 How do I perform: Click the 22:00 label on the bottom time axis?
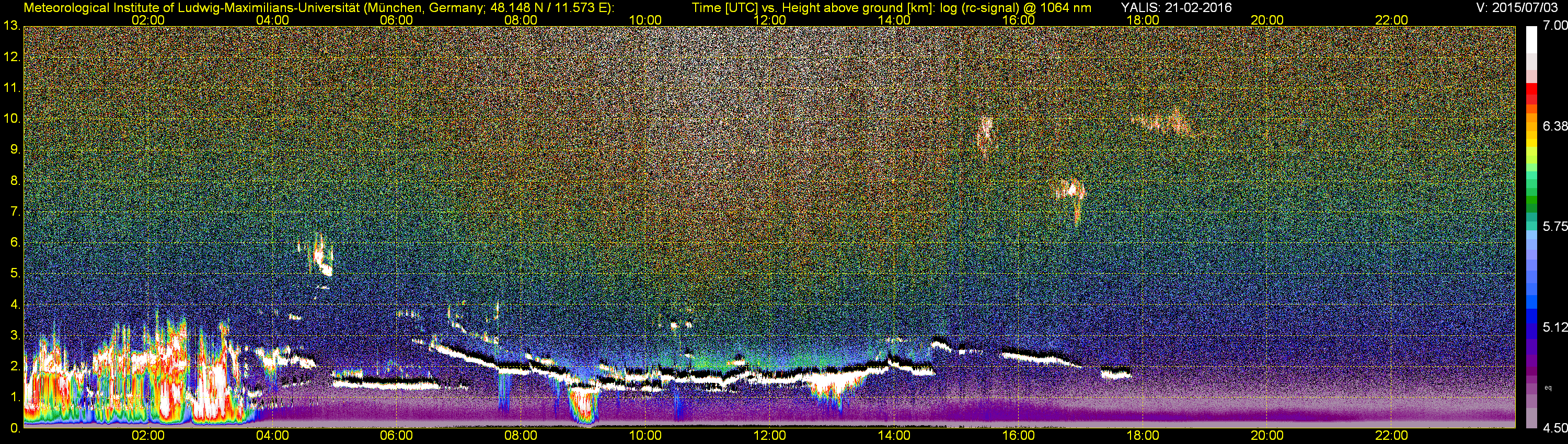click(x=1391, y=436)
